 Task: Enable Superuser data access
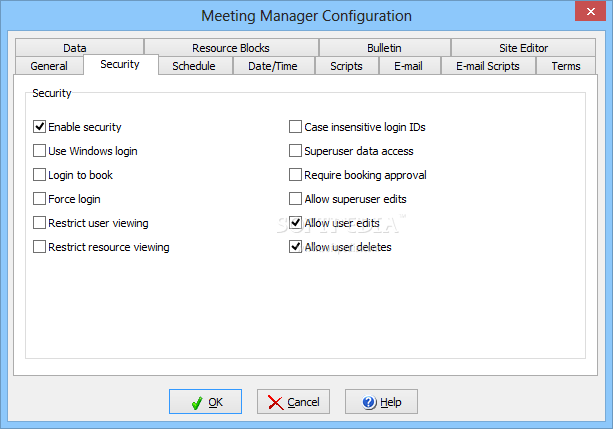pyautogui.click(x=295, y=151)
